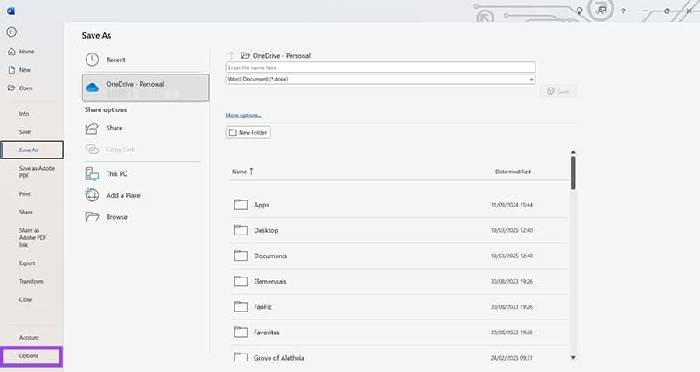Click the Open folder icon in sidebar
The image size is (700, 372).
(12, 88)
